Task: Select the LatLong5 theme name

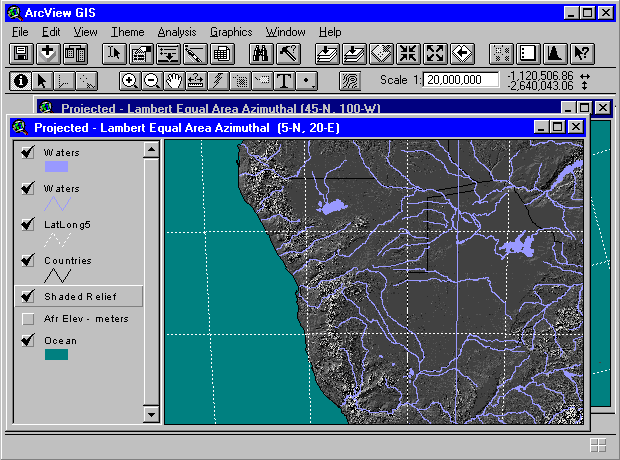Action: click(67, 225)
